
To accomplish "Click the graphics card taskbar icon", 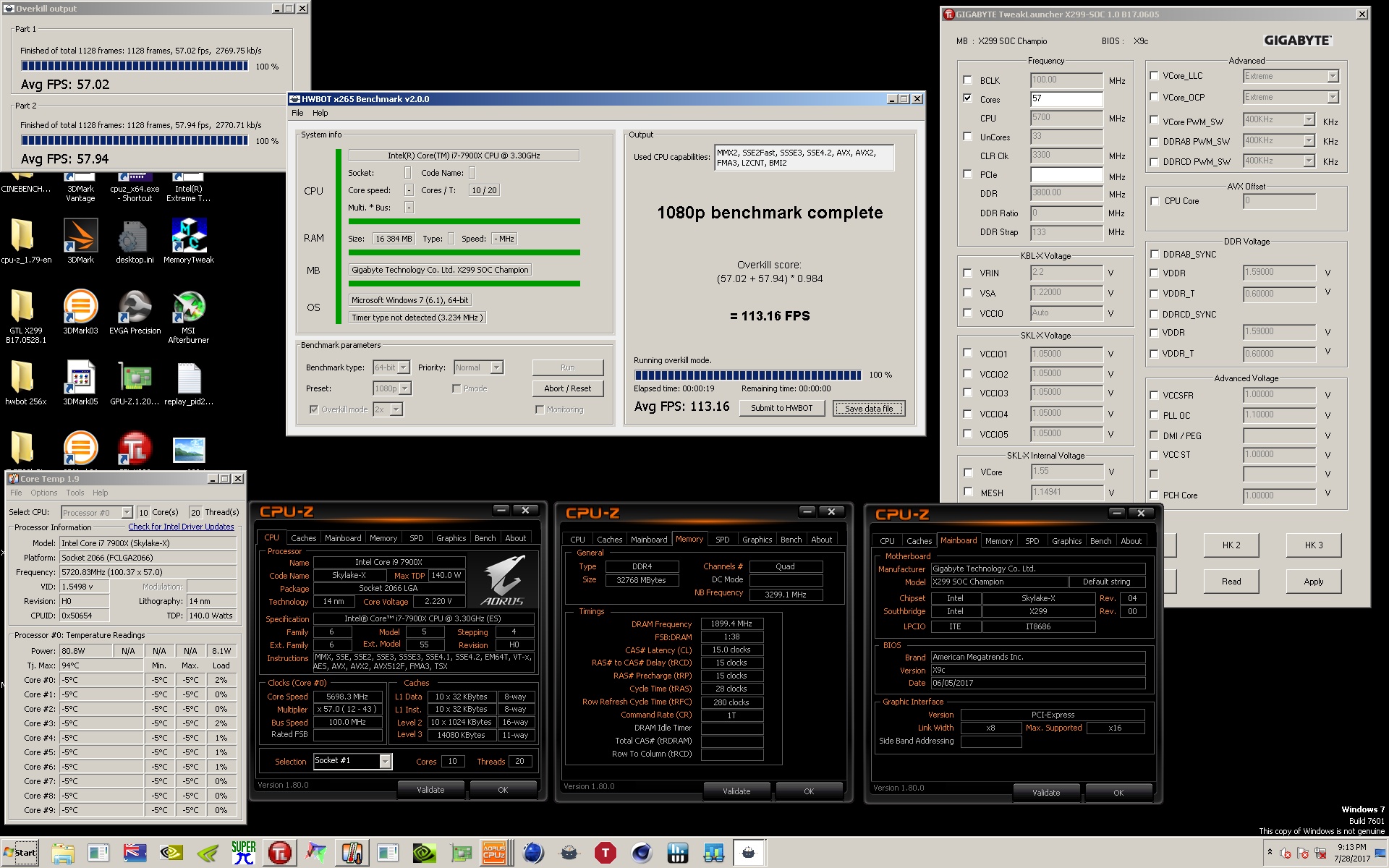I will 460,854.
